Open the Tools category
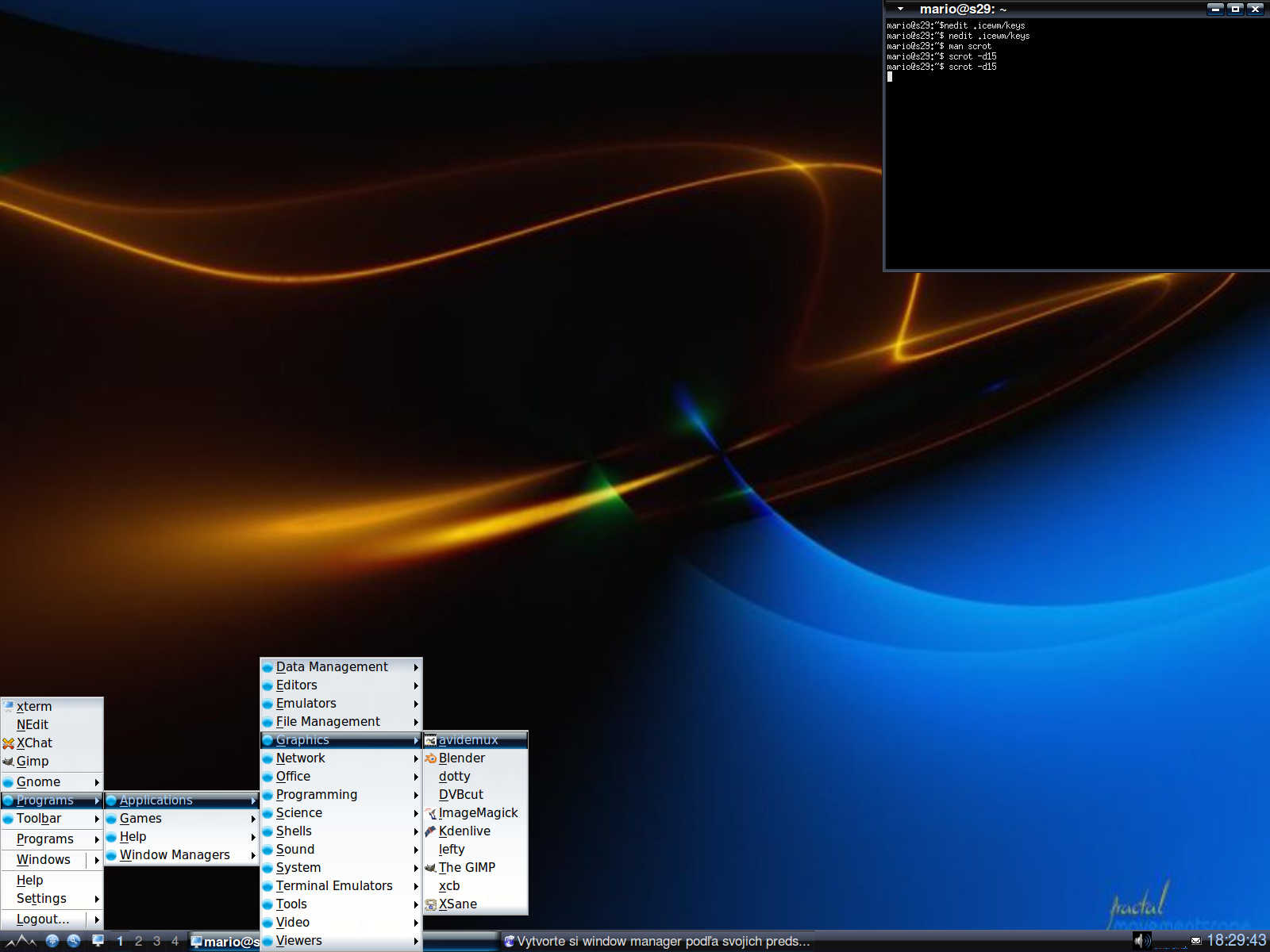 pos(341,904)
